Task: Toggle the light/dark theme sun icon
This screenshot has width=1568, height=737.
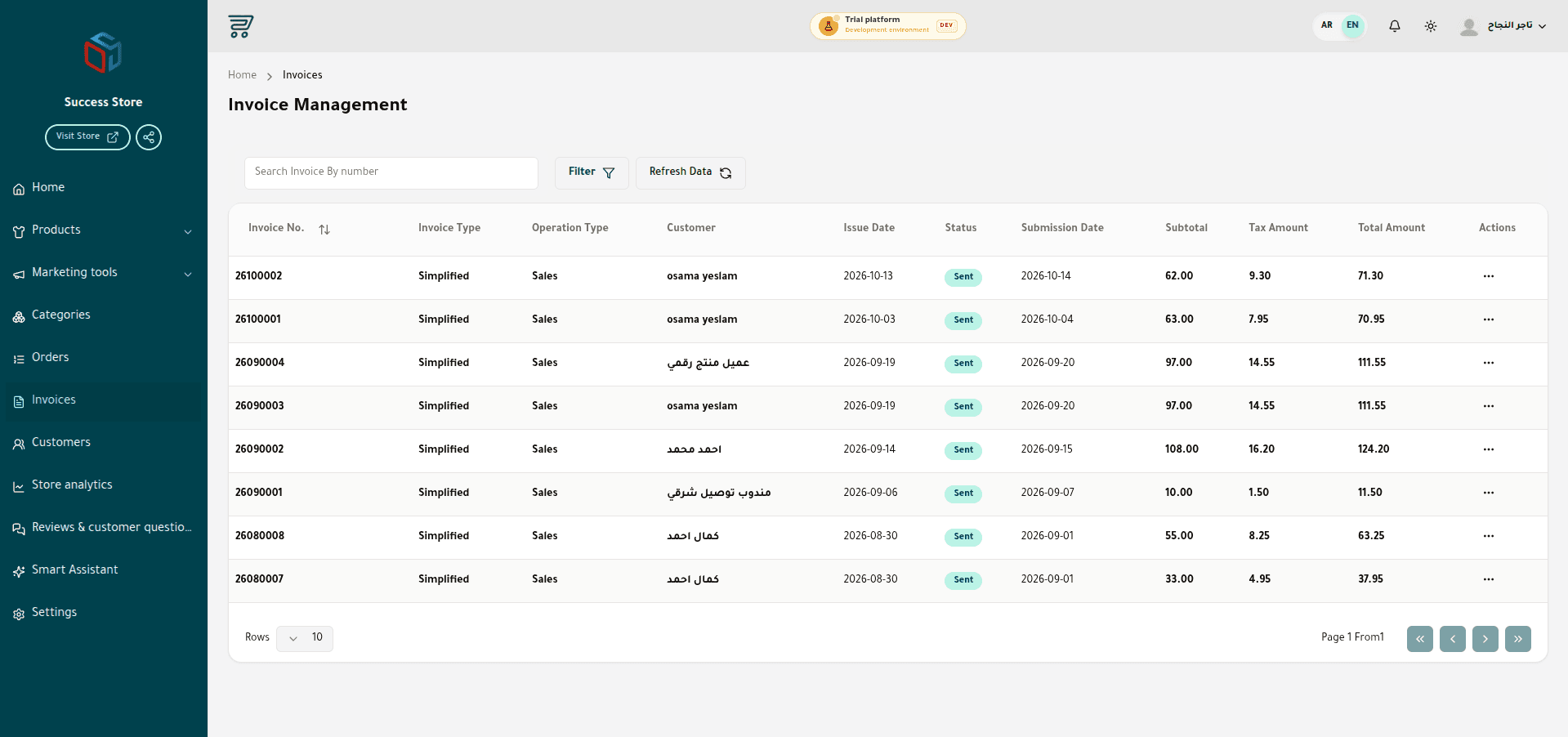Action: coord(1431,26)
